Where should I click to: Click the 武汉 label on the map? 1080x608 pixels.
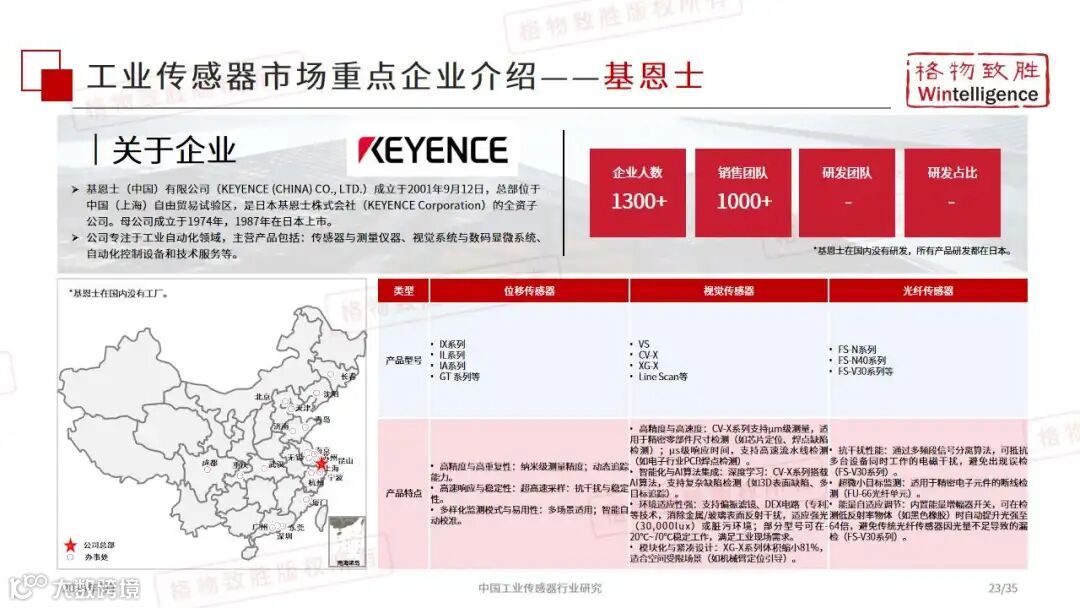tap(276, 465)
